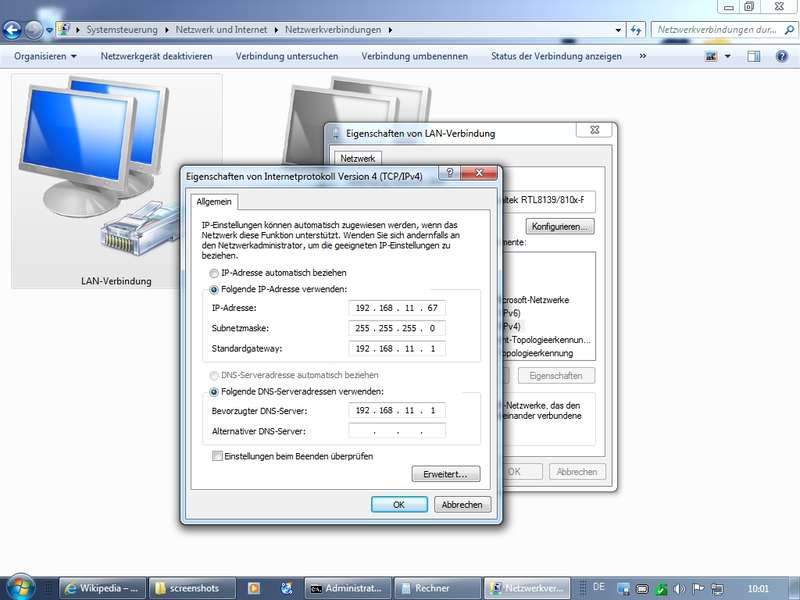Click the green tray icon
This screenshot has width=800, height=600.
point(661,589)
